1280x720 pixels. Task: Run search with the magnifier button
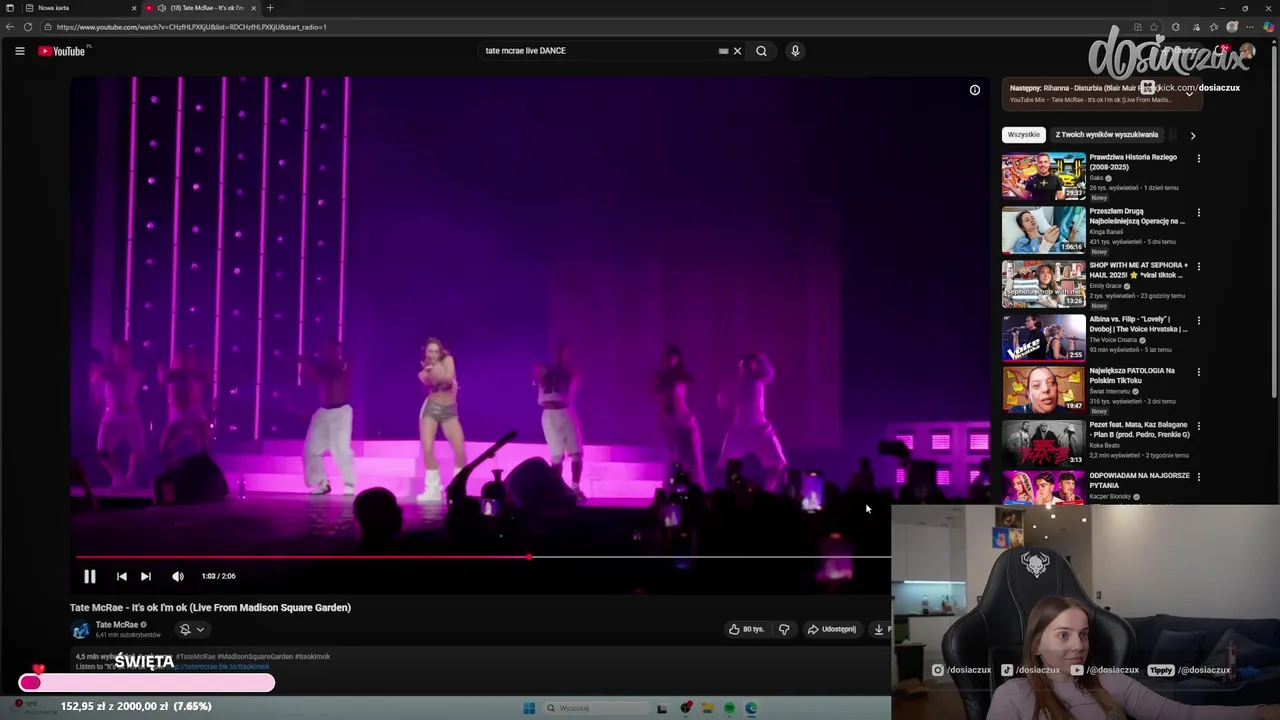pos(761,51)
